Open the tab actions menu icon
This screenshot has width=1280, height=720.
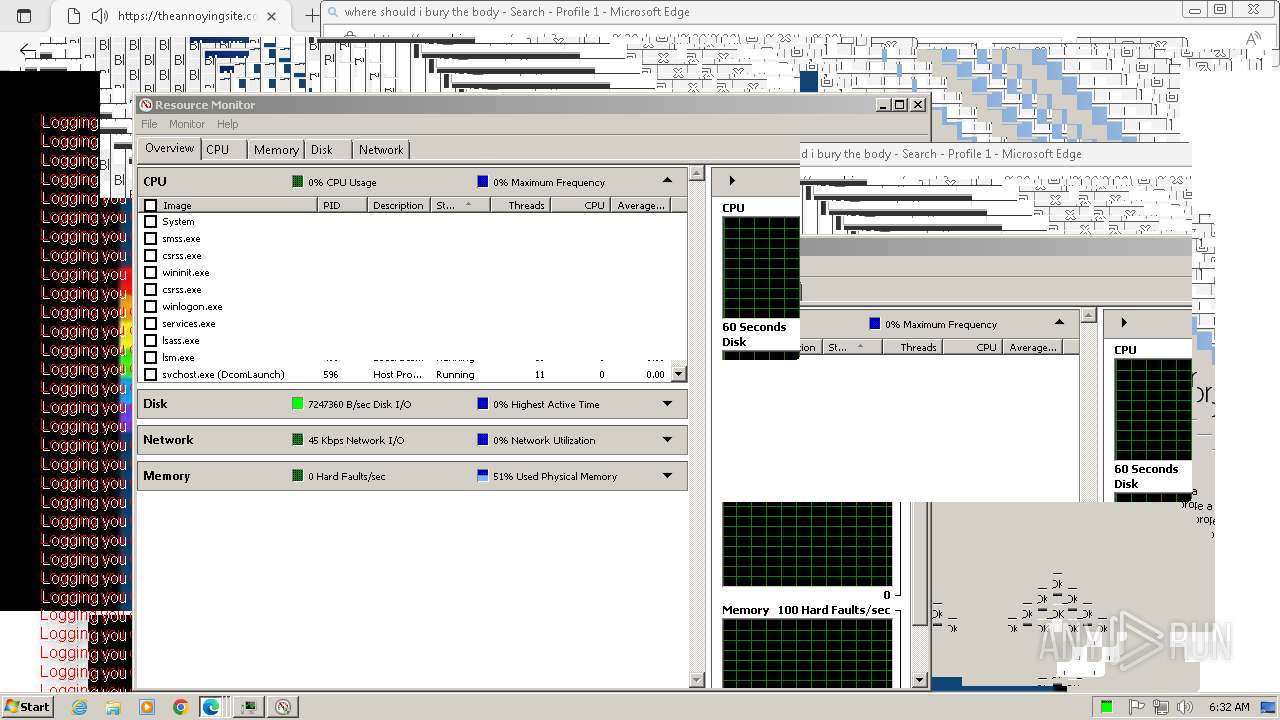pos(24,16)
